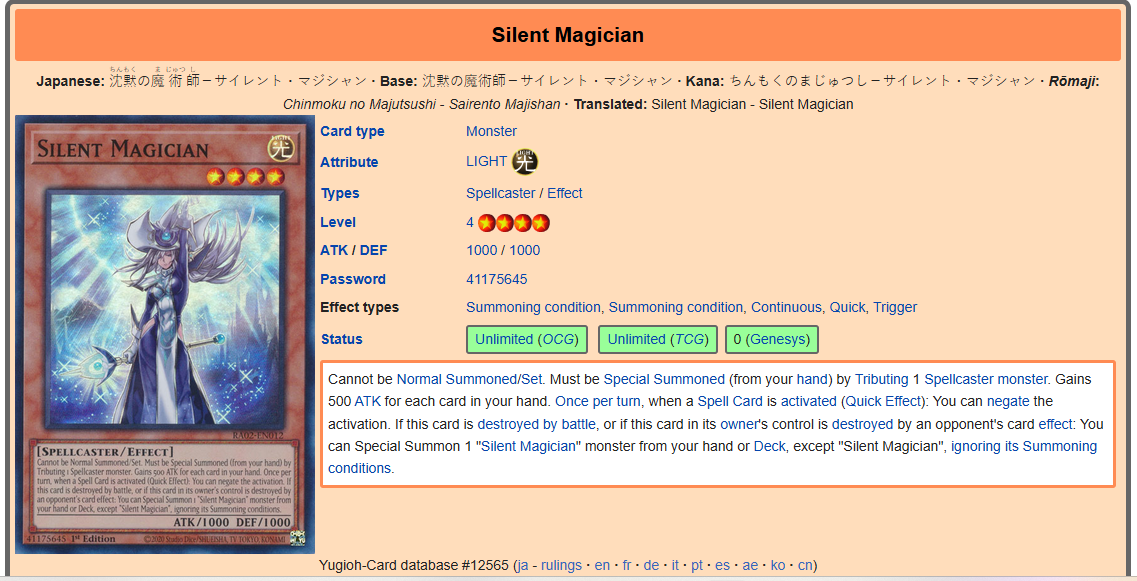Screen dimensions: 1137x581
Task: Open the Card type label link
Action: (x=352, y=131)
